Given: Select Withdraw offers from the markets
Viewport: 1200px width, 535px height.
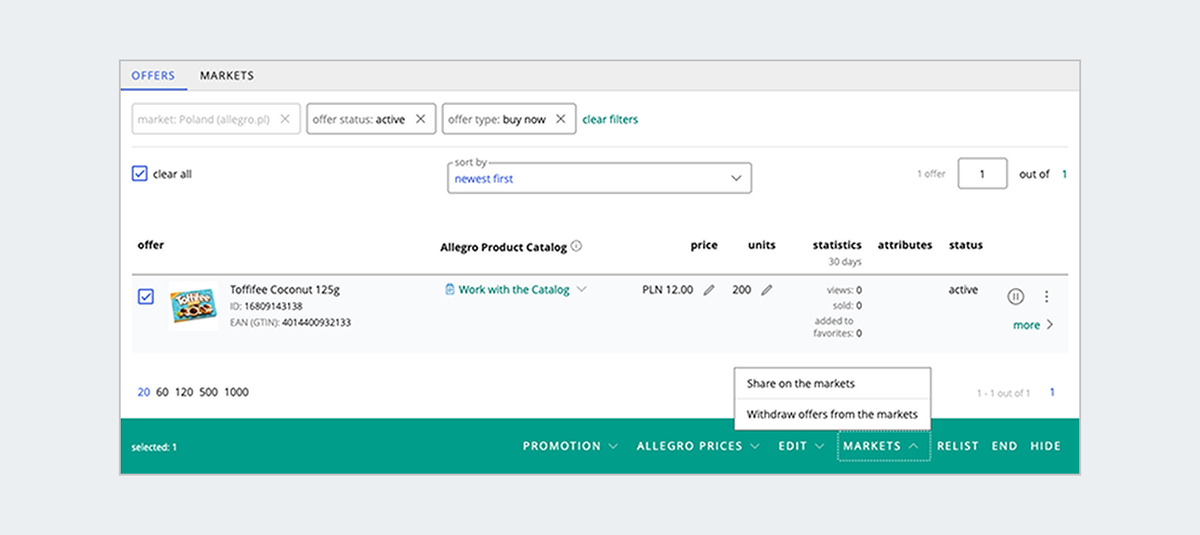Looking at the screenshot, I should [832, 414].
